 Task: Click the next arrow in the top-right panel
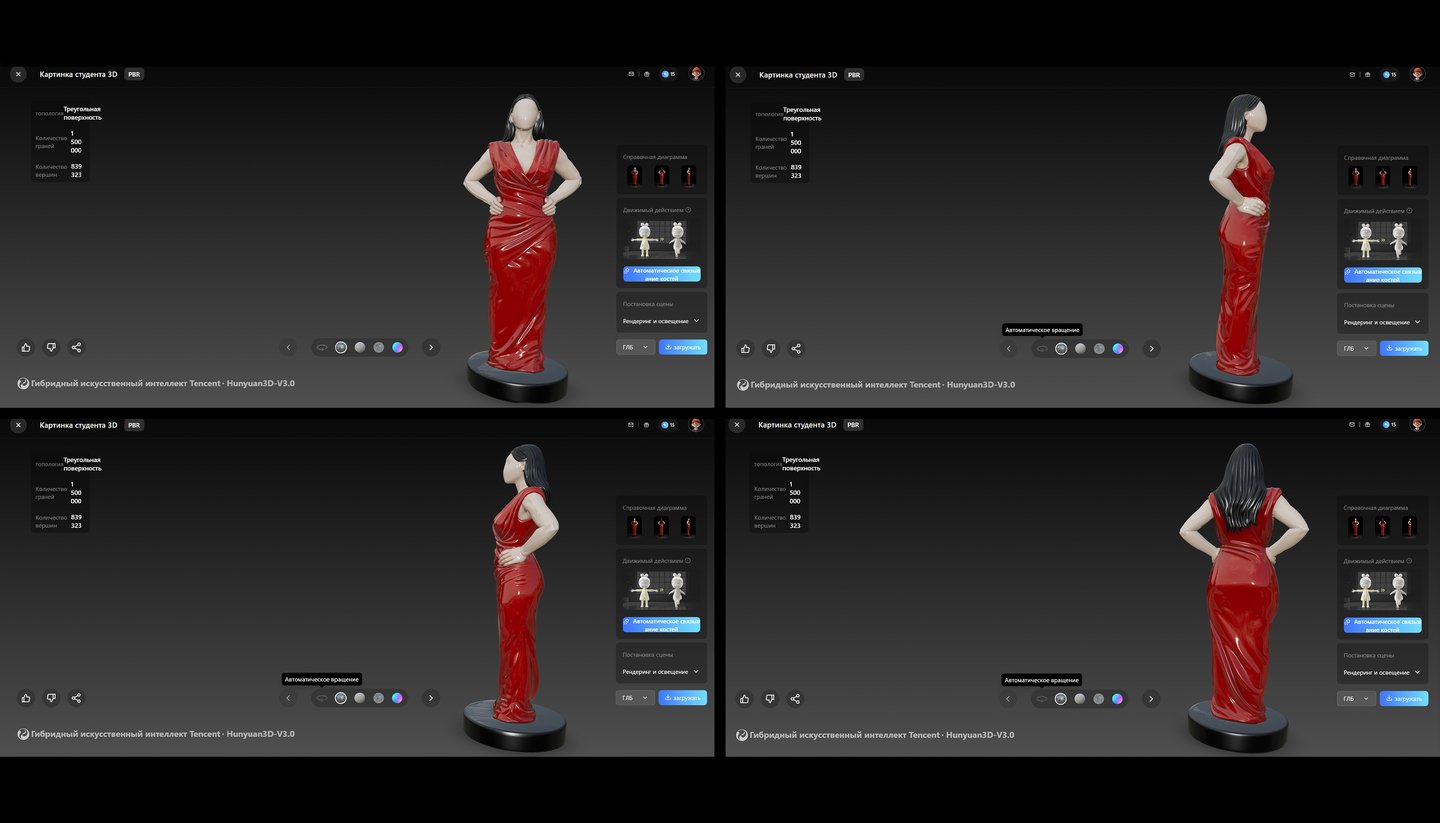[1152, 348]
